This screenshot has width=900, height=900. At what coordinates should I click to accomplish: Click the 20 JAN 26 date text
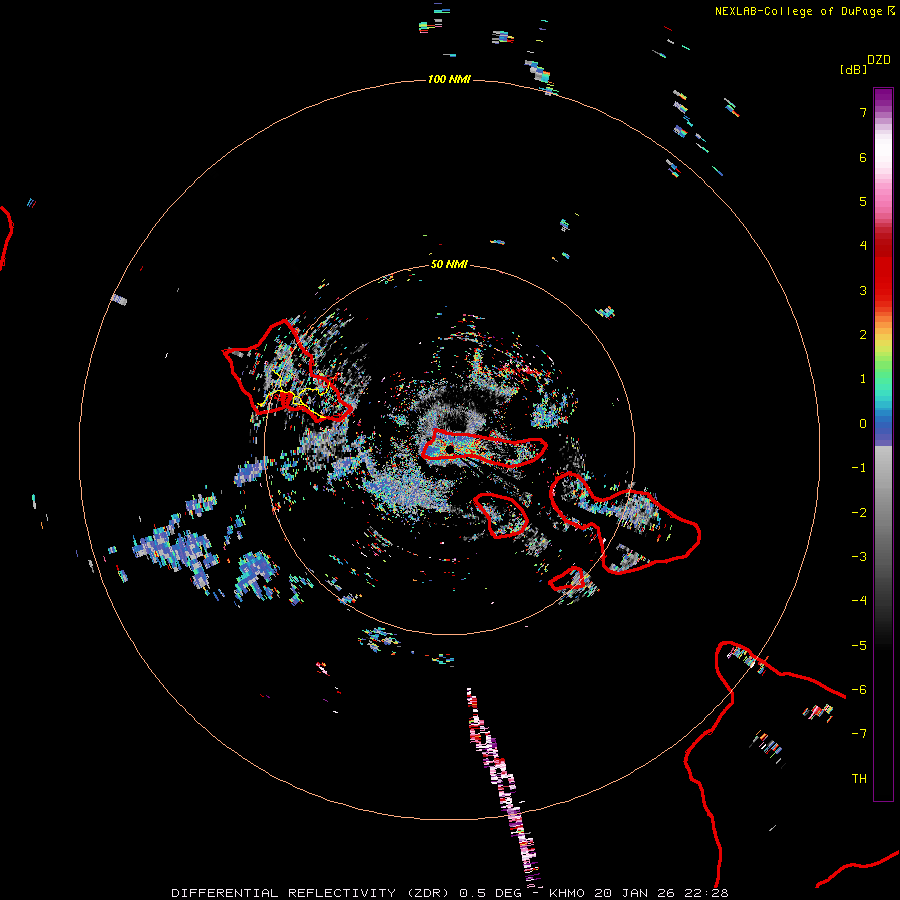tap(634, 893)
